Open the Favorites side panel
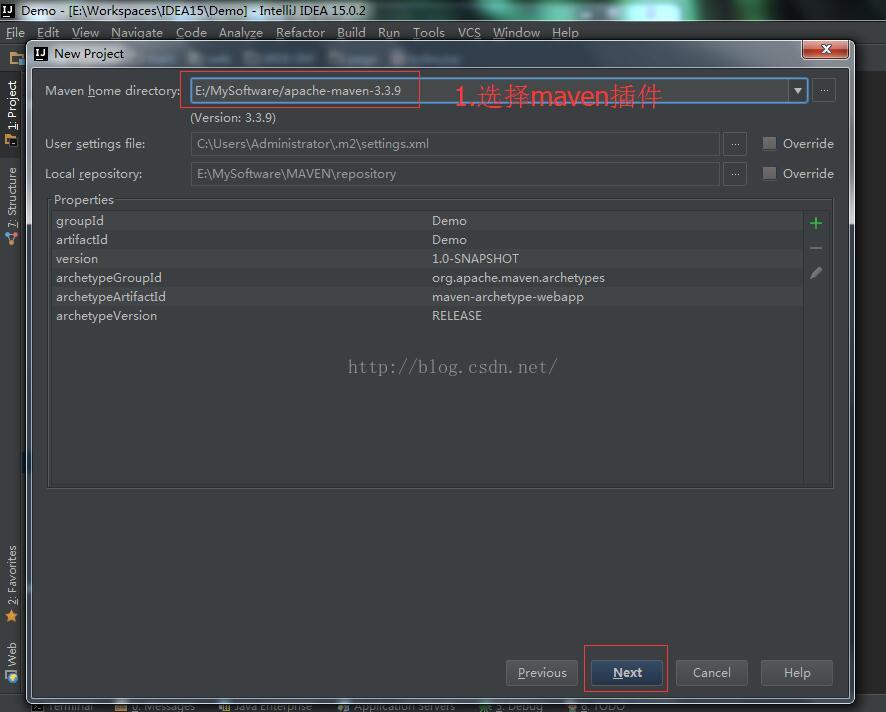 [11, 584]
